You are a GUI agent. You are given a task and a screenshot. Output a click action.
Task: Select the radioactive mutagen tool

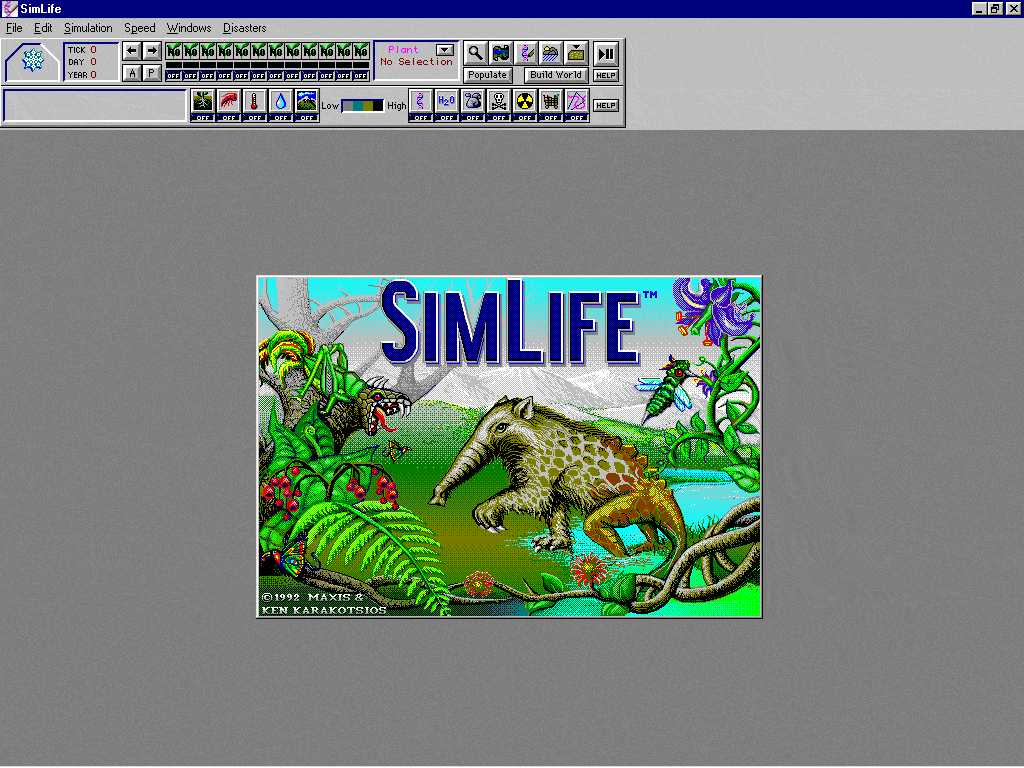[525, 101]
